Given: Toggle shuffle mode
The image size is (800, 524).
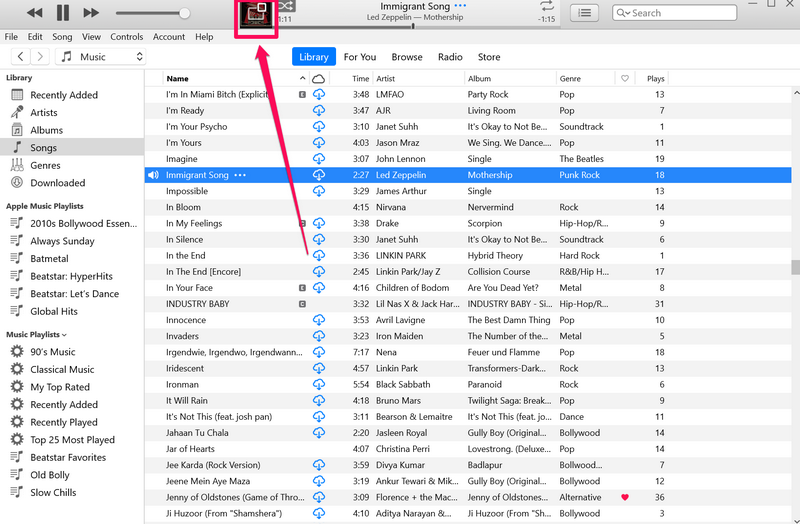Looking at the screenshot, I should tap(286, 6).
